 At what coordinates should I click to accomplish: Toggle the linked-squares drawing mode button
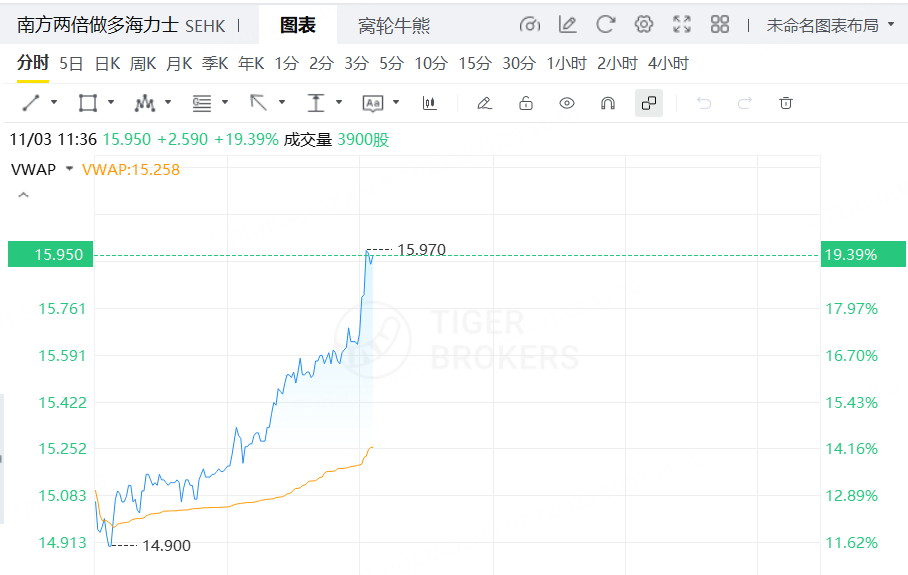click(x=648, y=102)
